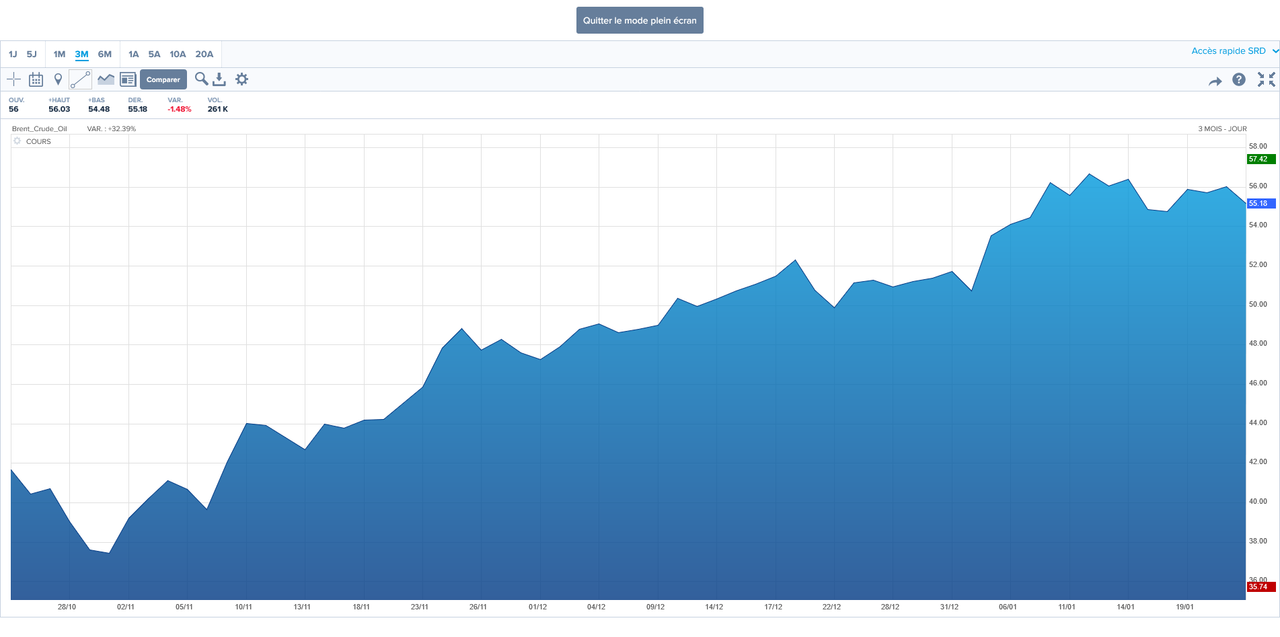The width and height of the screenshot is (1280, 637).
Task: Switch to the area chart type
Action: tap(105, 79)
